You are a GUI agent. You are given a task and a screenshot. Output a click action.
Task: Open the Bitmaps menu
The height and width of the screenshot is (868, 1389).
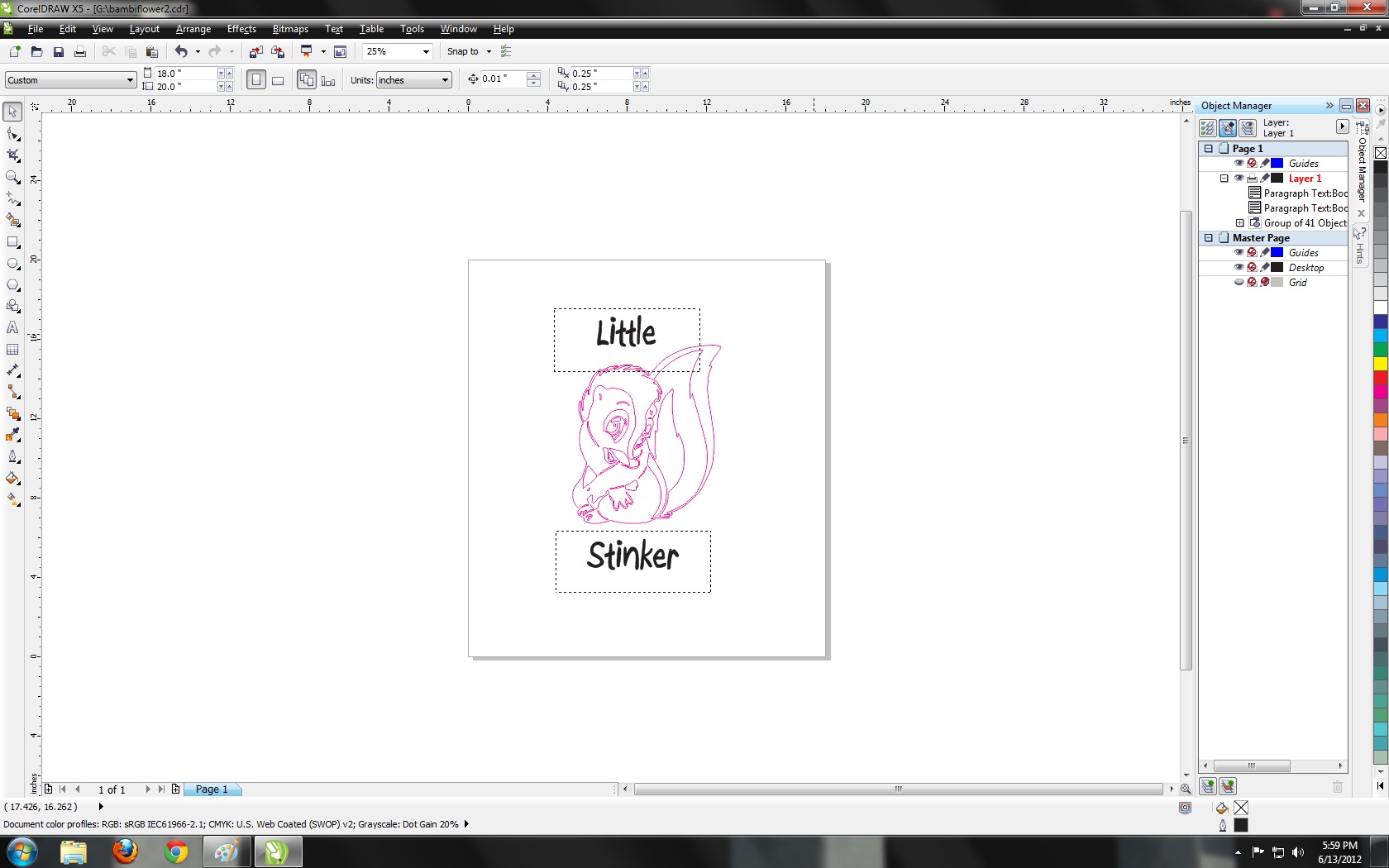tap(290, 29)
